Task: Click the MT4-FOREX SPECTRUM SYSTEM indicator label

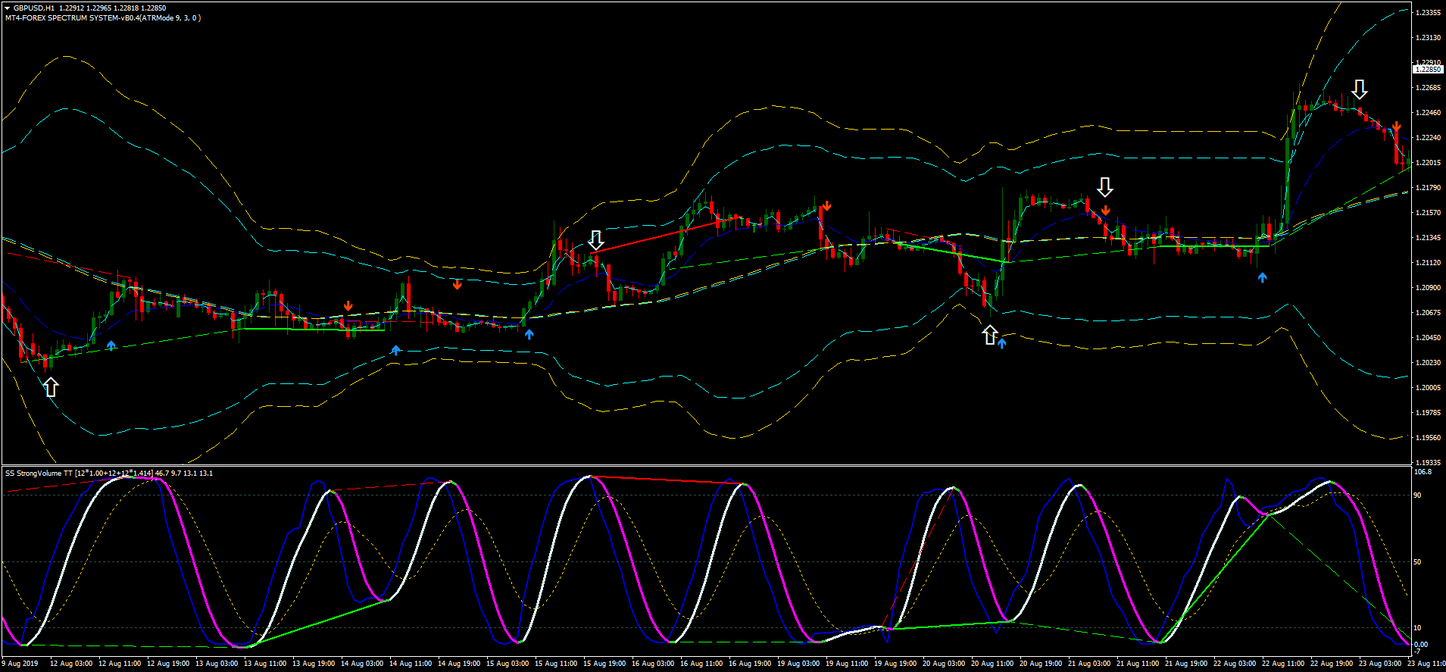Action: coord(100,18)
